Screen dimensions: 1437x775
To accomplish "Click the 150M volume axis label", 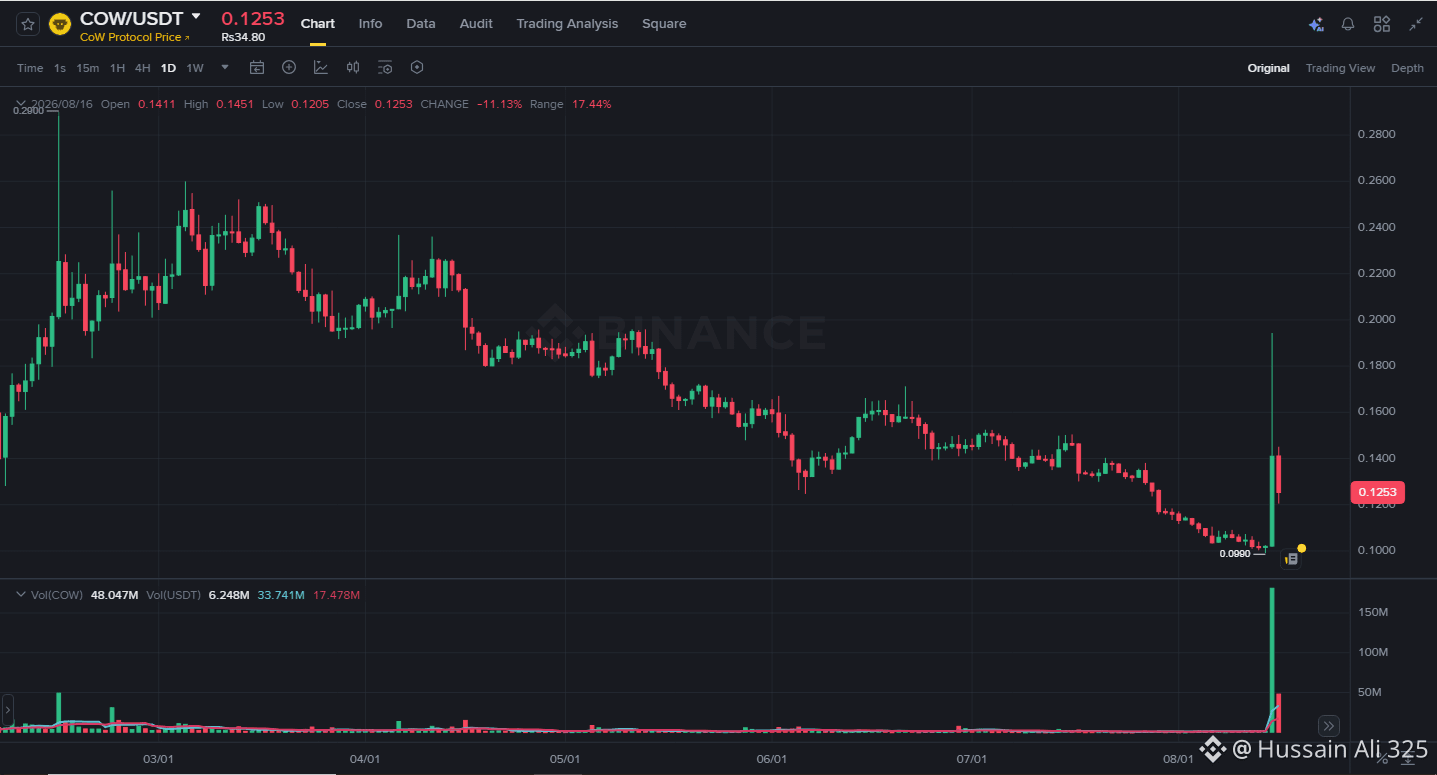I will [1373, 612].
